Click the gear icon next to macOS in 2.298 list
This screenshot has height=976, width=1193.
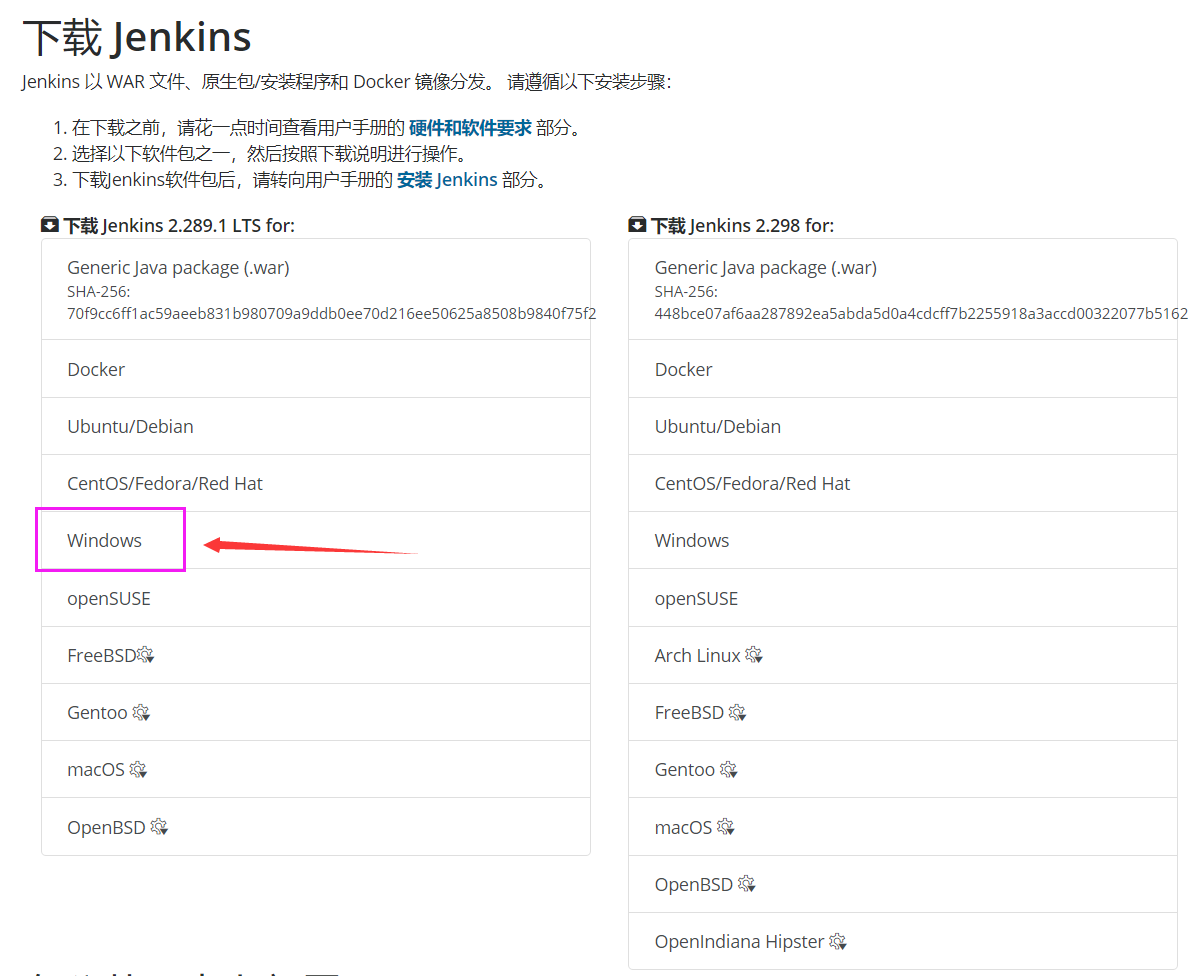[x=725, y=827]
